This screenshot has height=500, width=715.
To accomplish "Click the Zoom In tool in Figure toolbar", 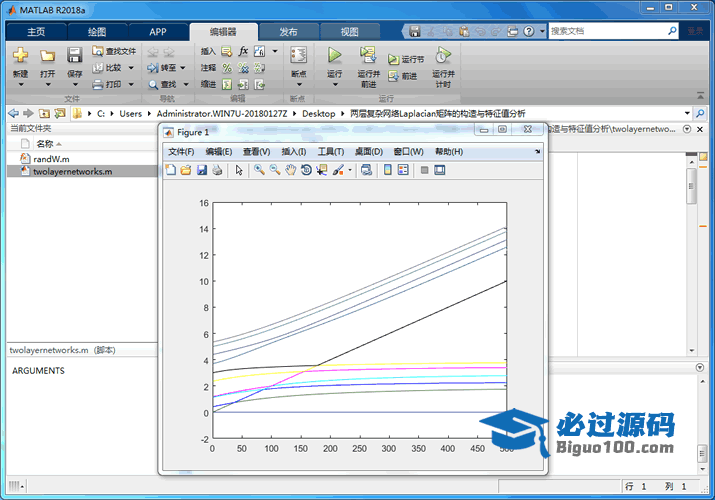I will coord(259,170).
